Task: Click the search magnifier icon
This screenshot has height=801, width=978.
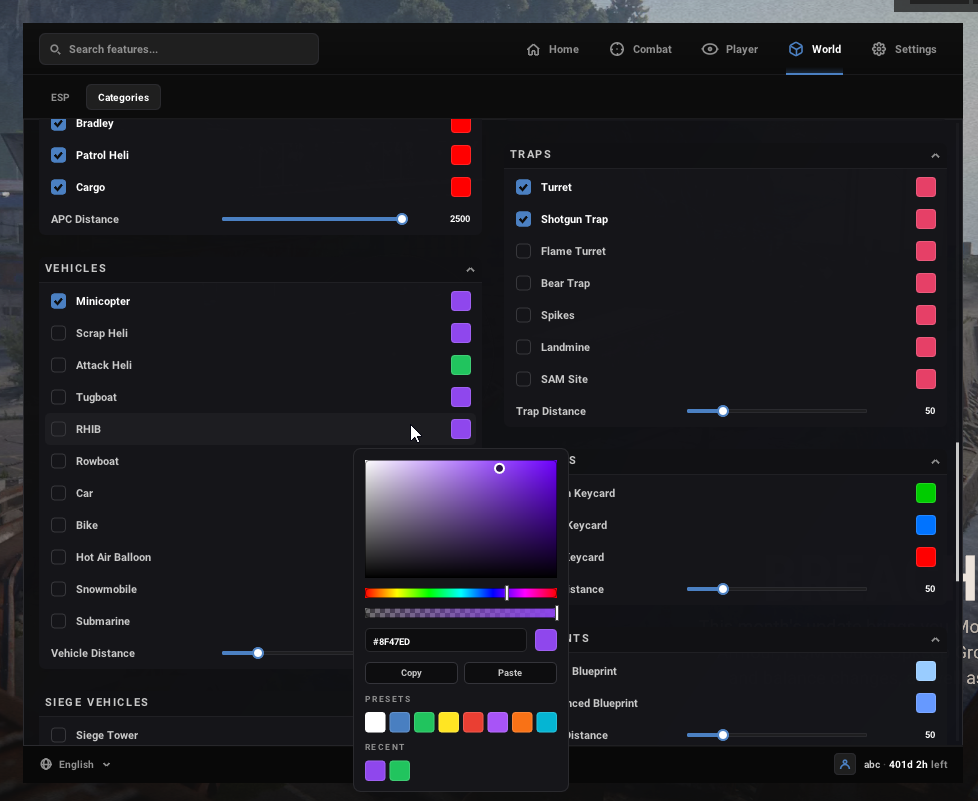Action: click(x=56, y=49)
